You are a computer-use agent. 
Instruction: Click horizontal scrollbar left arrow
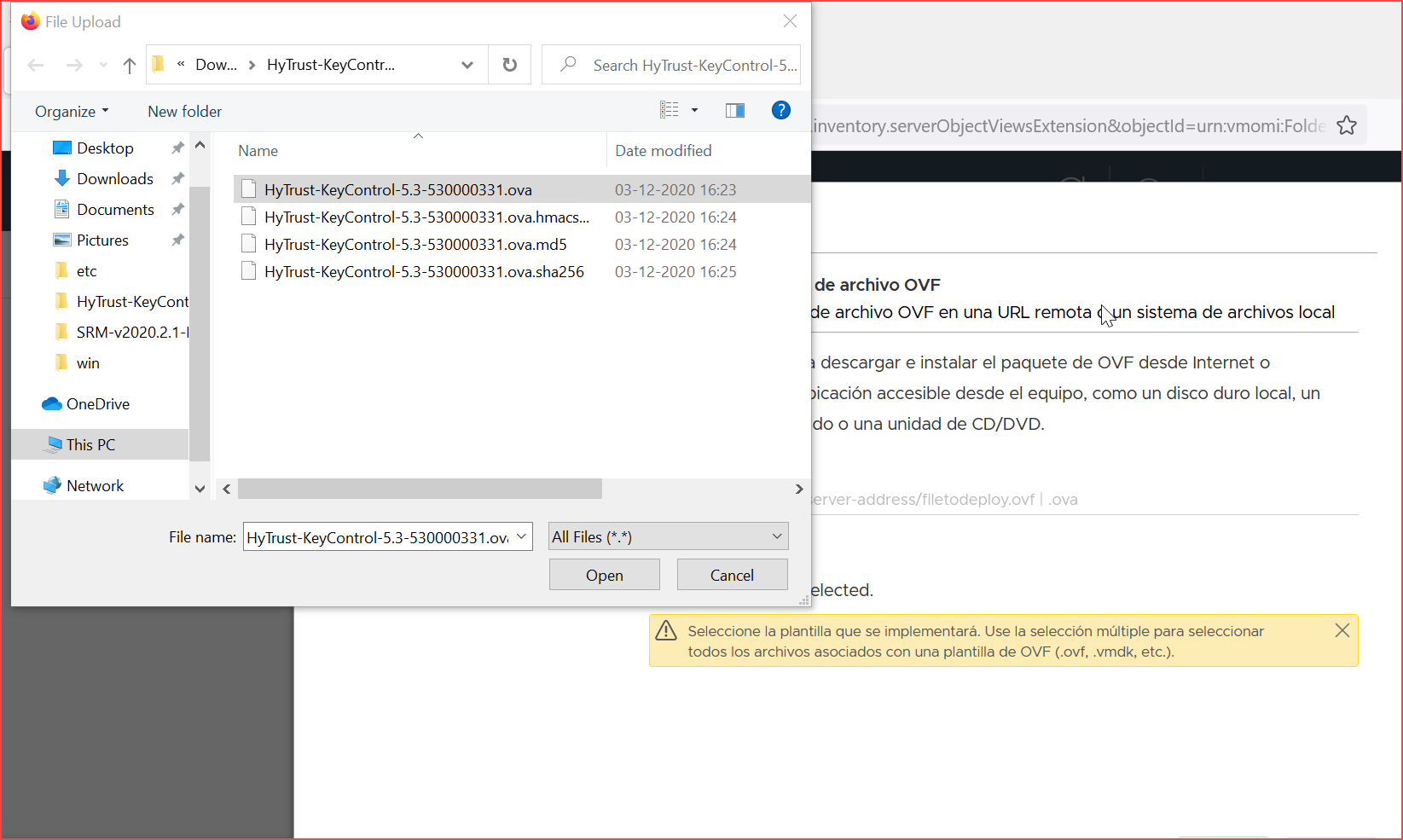pyautogui.click(x=226, y=489)
